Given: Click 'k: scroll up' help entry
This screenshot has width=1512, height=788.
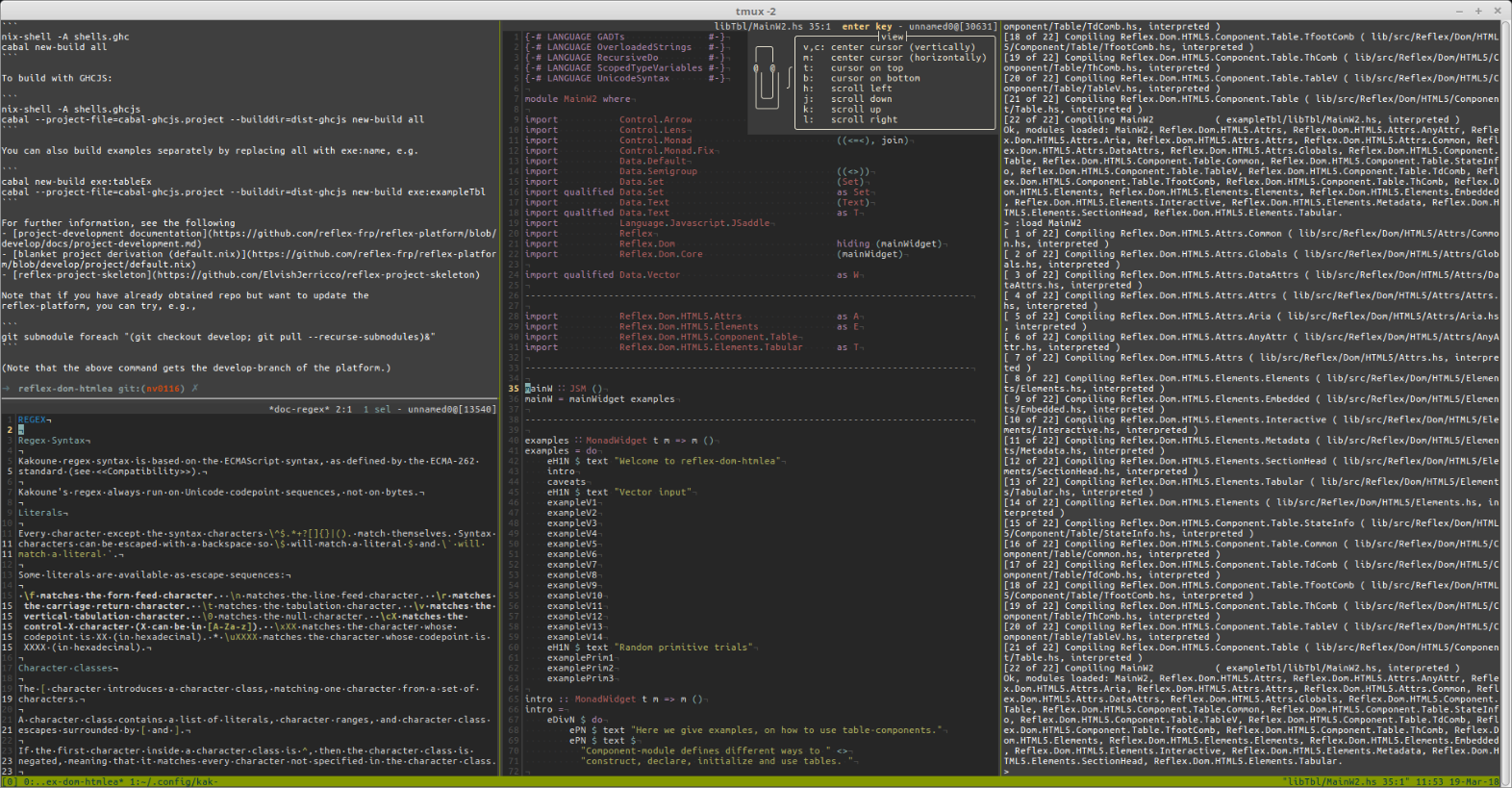Looking at the screenshot, I should (842, 109).
